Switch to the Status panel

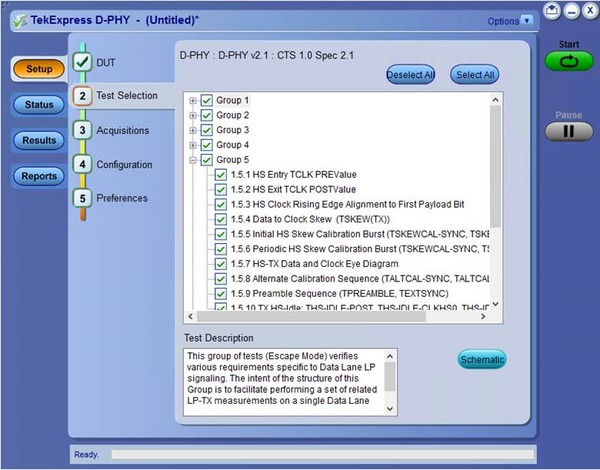click(39, 104)
